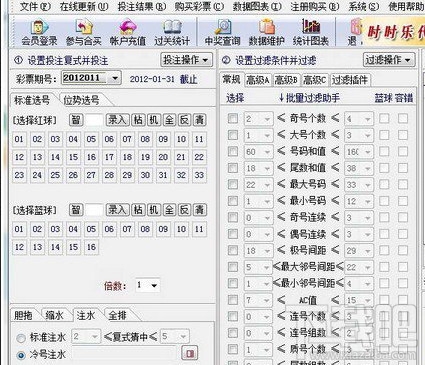
Task: Switch to the 胆拖 tab
Action: pyautogui.click(x=24, y=315)
